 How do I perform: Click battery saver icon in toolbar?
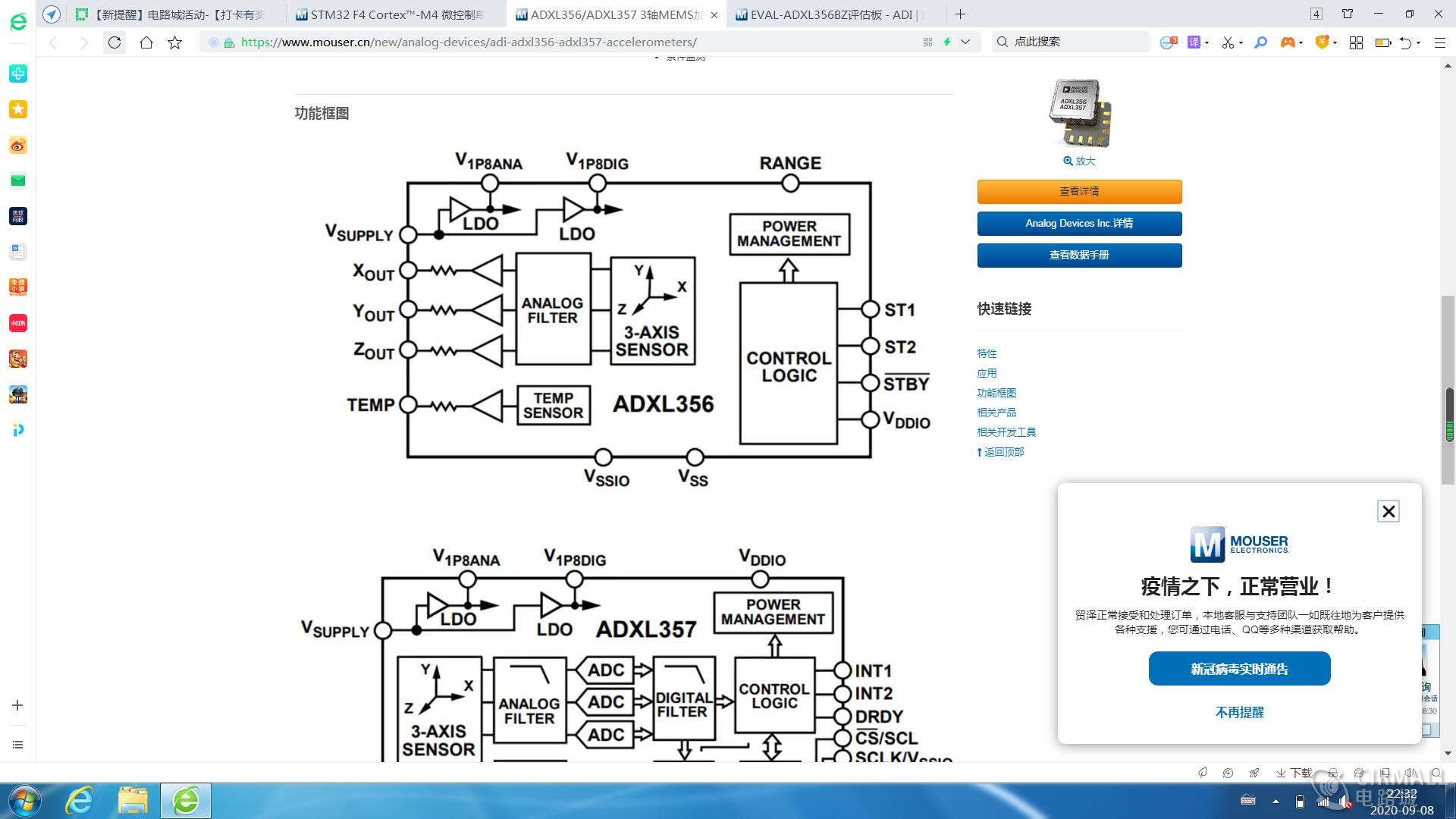point(1383,42)
